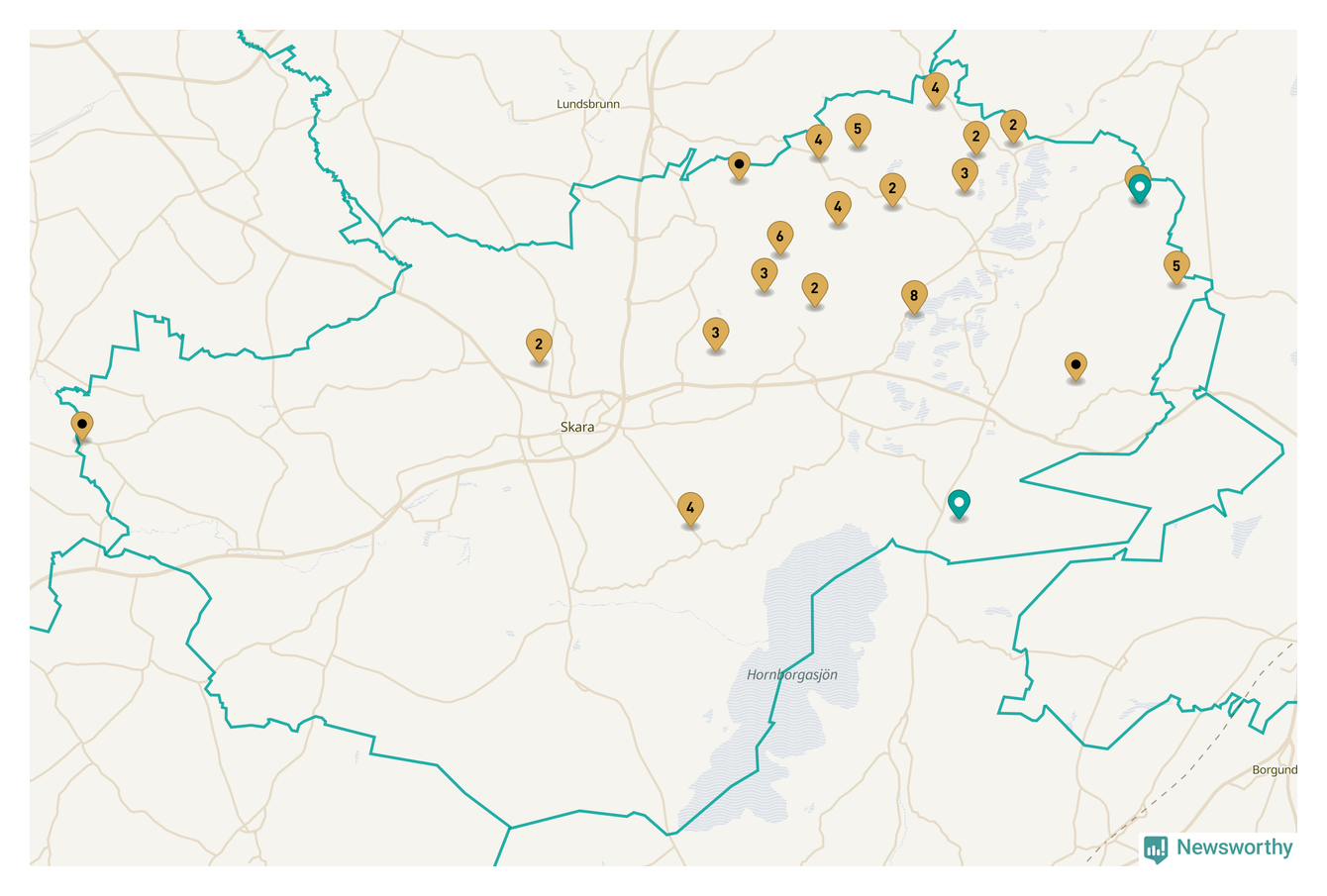Click the 2 marker northwest of Skara
Screen dimensions: 1327x896
(539, 345)
